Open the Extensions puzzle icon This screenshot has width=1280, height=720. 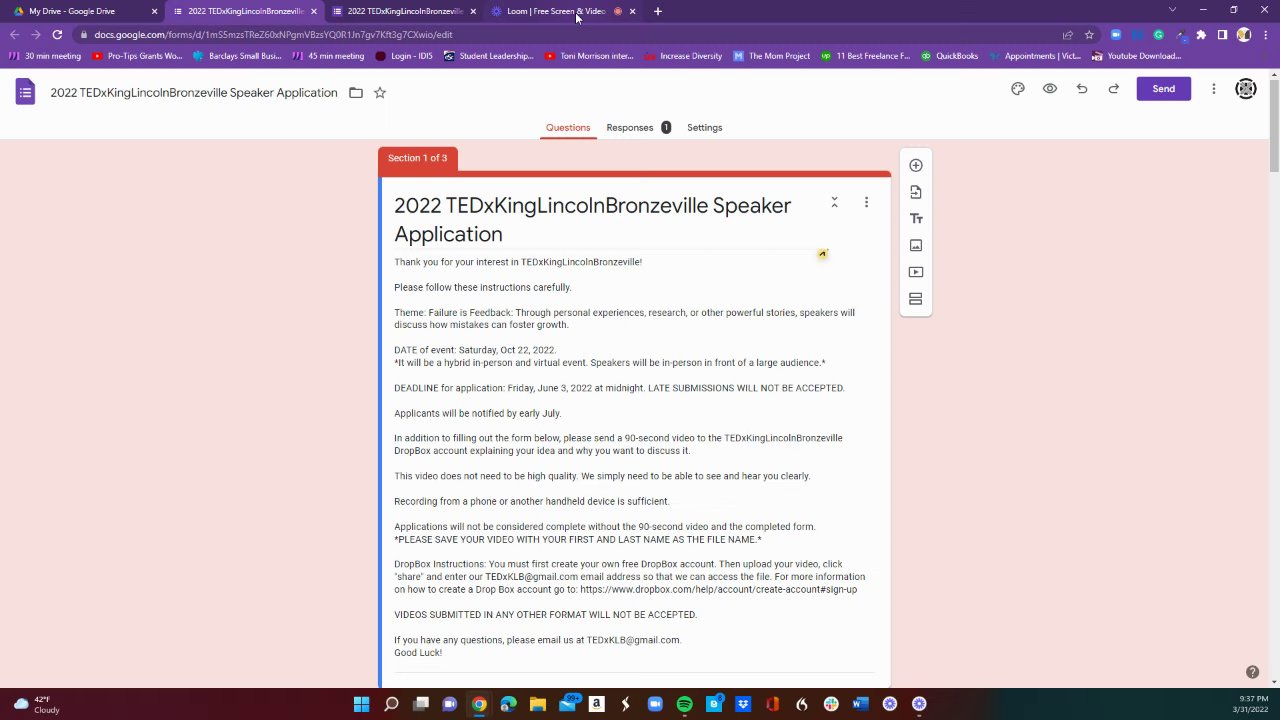pos(1201,35)
